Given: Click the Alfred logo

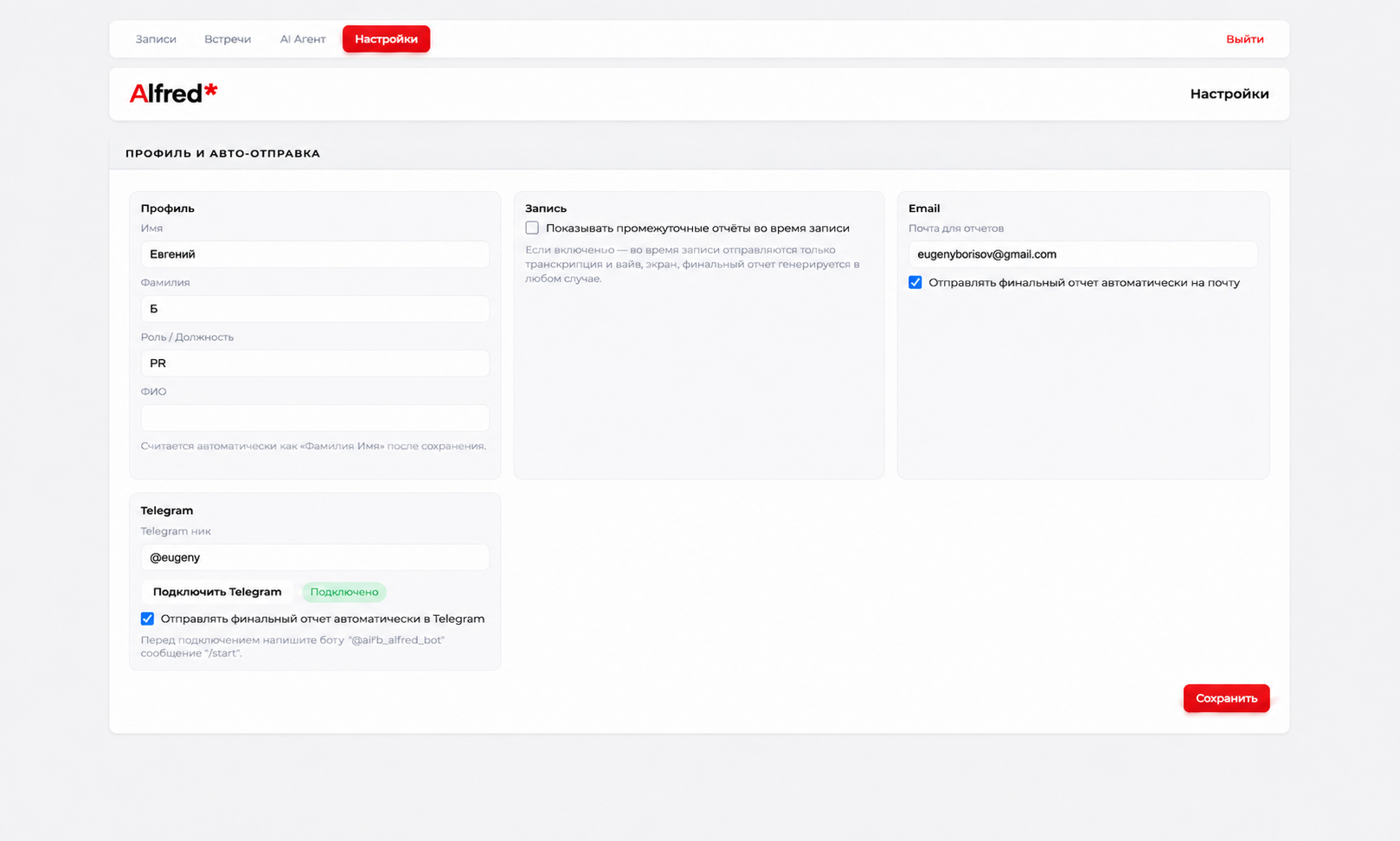Looking at the screenshot, I should (x=173, y=93).
